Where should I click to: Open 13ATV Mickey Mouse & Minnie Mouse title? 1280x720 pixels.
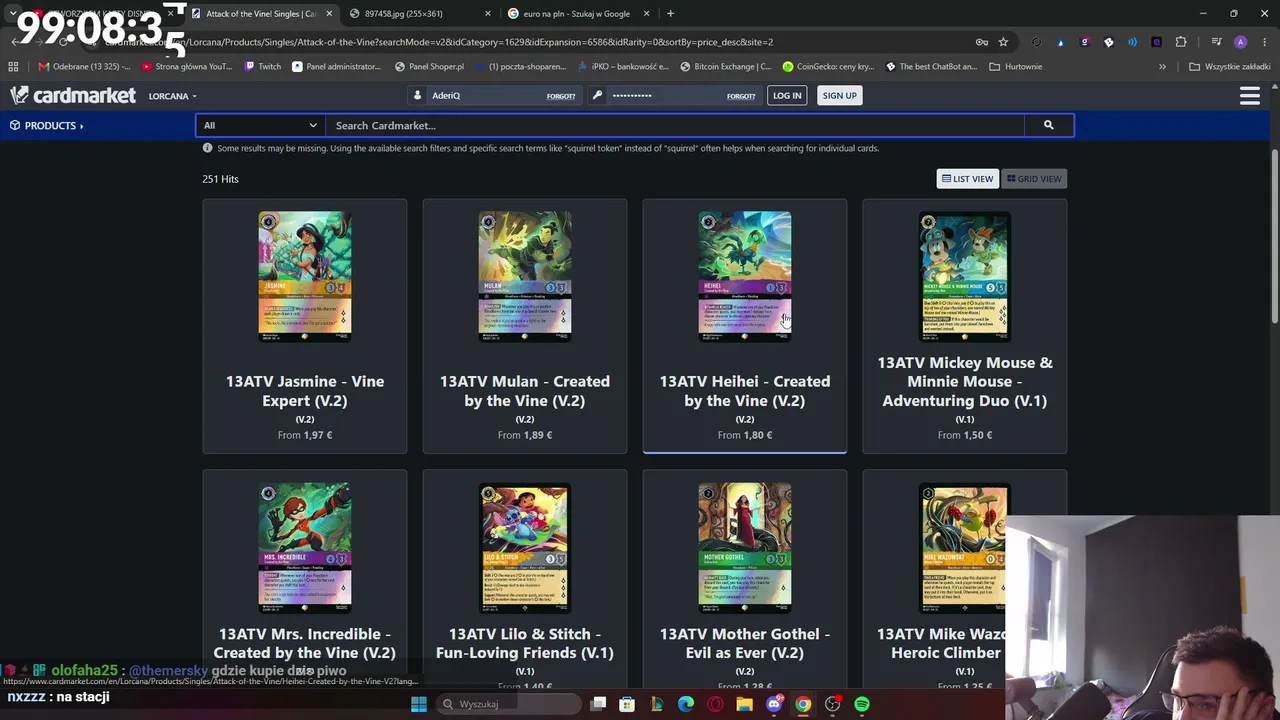965,381
